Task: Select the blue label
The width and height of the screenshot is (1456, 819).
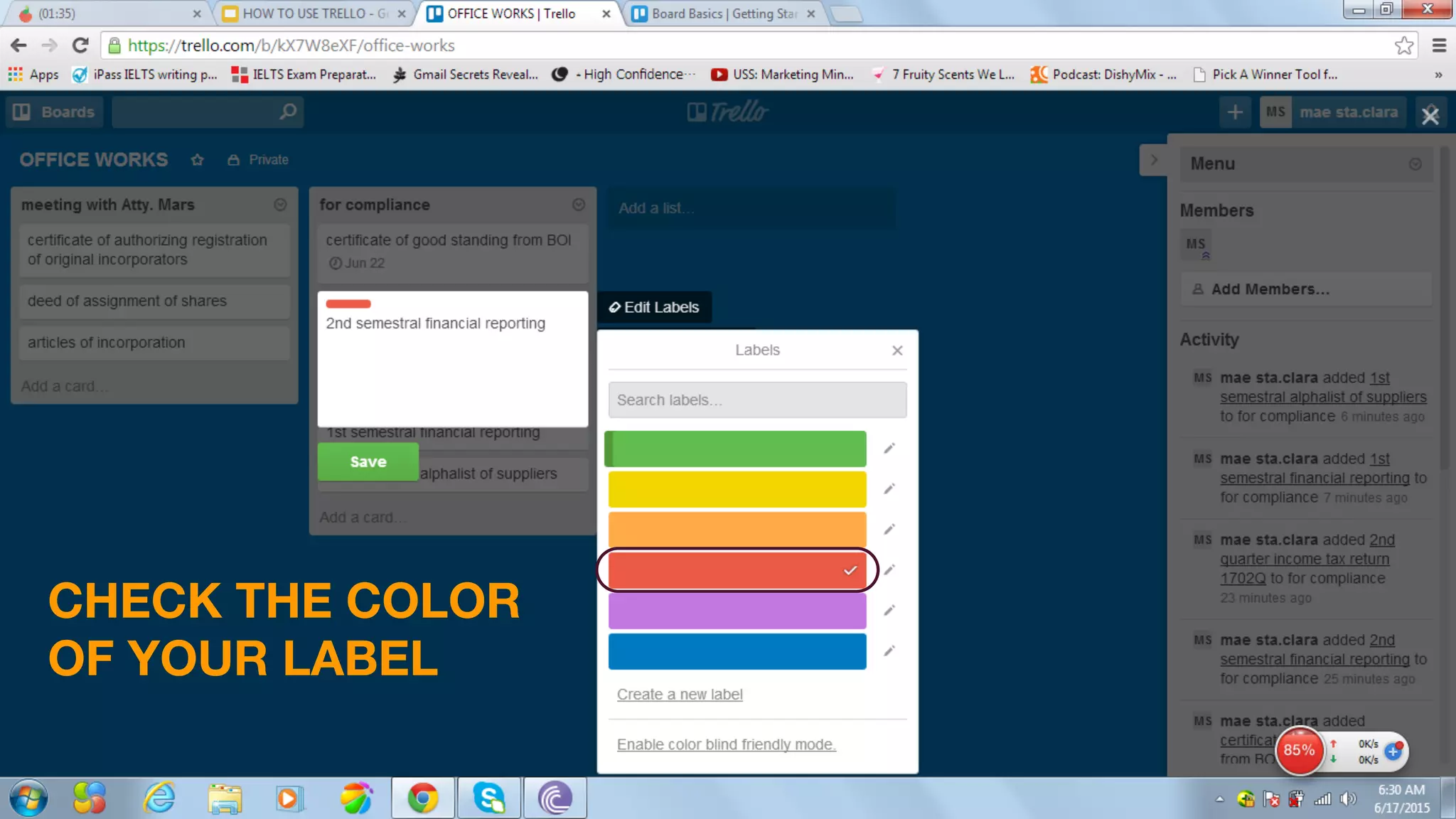Action: pyautogui.click(x=737, y=651)
